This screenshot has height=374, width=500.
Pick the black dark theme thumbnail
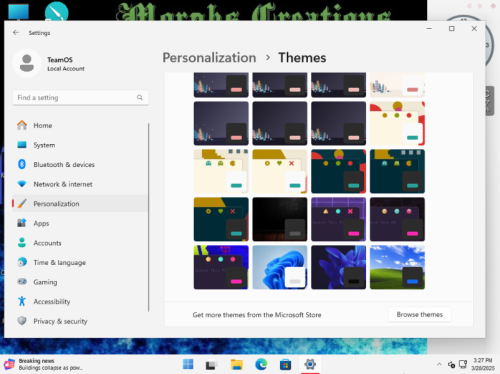click(280, 219)
